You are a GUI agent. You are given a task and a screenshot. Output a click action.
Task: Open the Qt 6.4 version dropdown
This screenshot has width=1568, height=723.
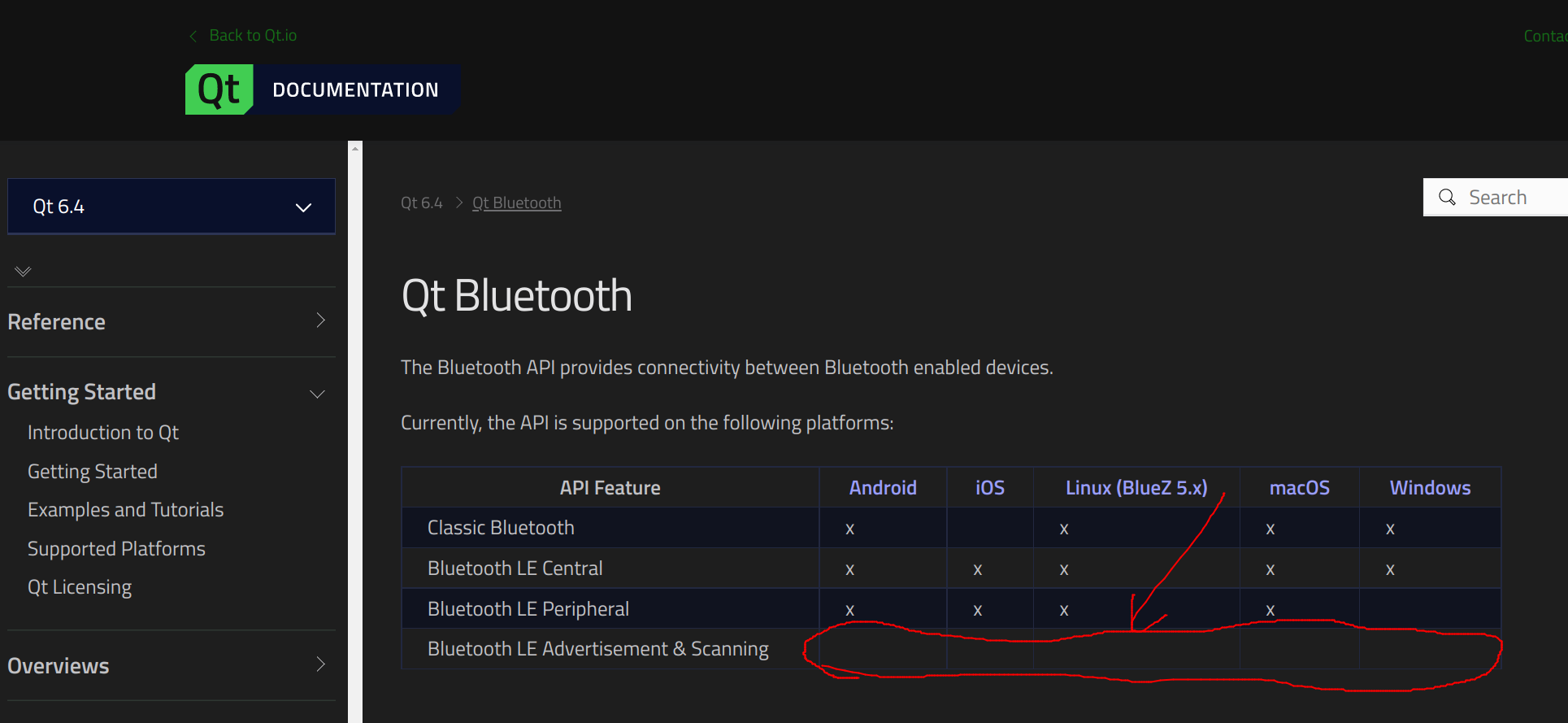click(x=172, y=207)
